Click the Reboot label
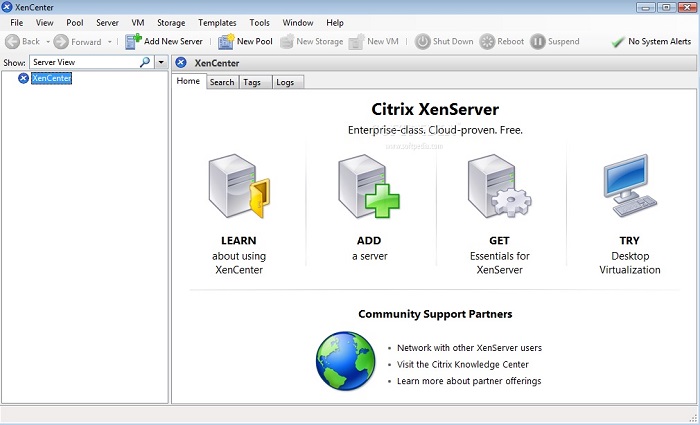Viewport: 700px width, 425px height. click(511, 41)
